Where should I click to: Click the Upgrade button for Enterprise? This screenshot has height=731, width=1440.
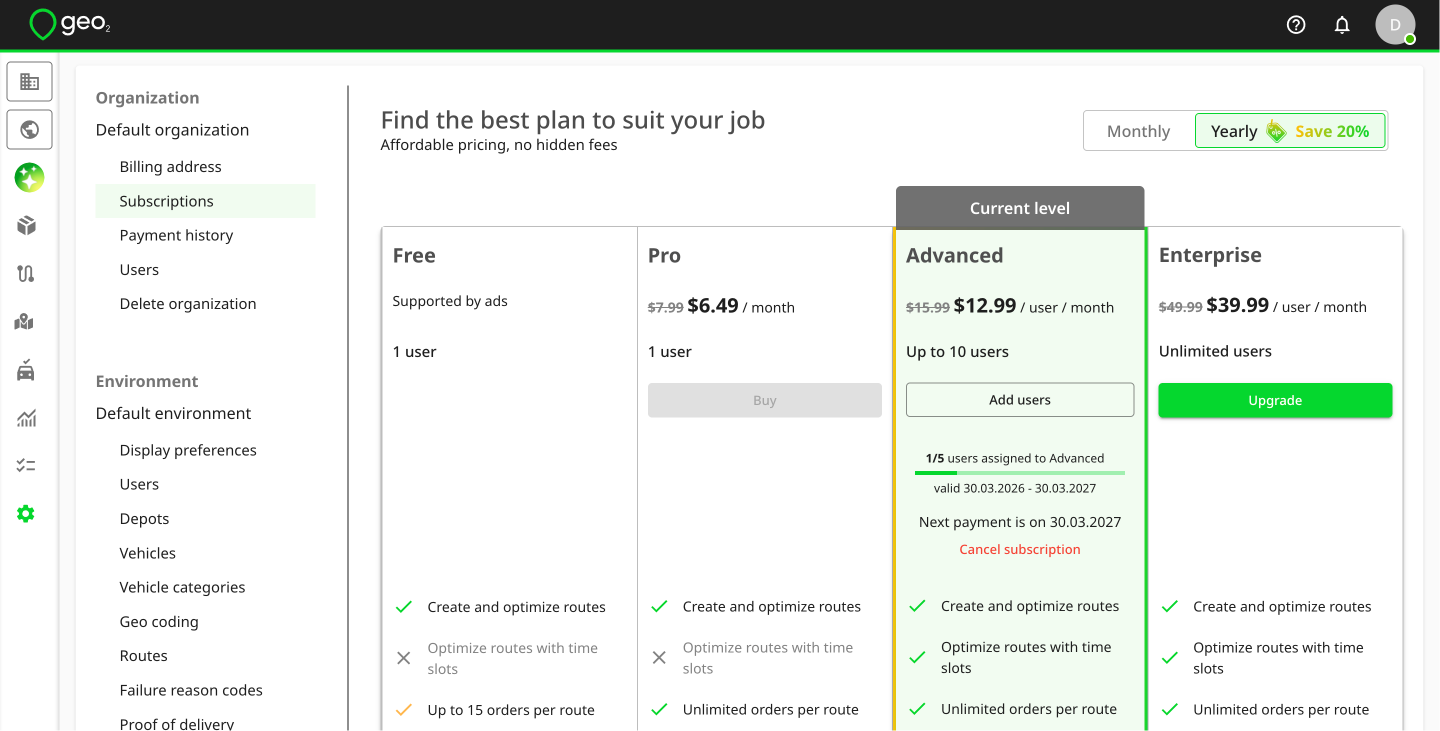(1275, 400)
